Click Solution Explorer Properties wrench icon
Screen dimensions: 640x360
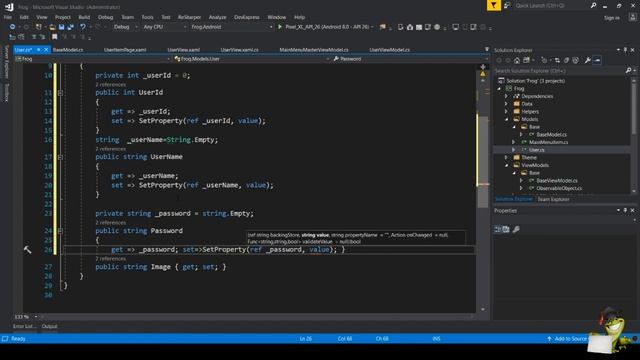(587, 60)
